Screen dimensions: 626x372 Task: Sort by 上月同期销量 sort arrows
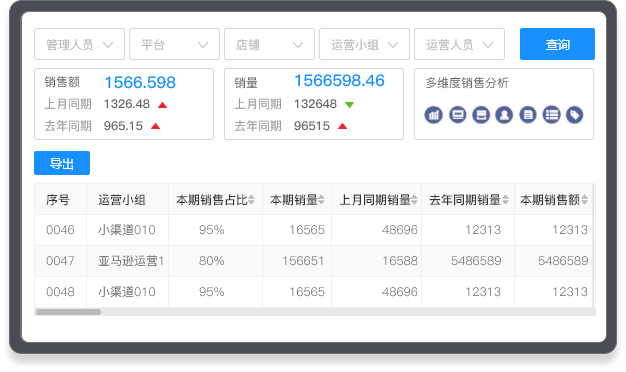point(414,200)
